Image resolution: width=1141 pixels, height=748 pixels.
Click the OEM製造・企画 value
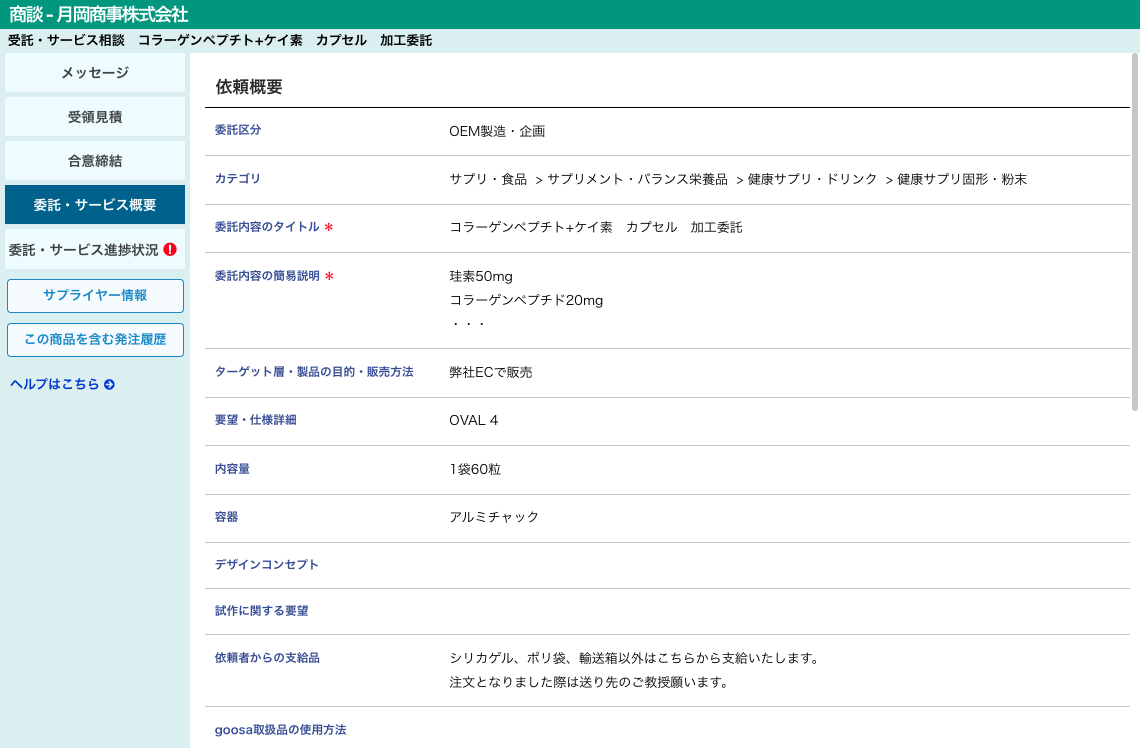[497, 131]
